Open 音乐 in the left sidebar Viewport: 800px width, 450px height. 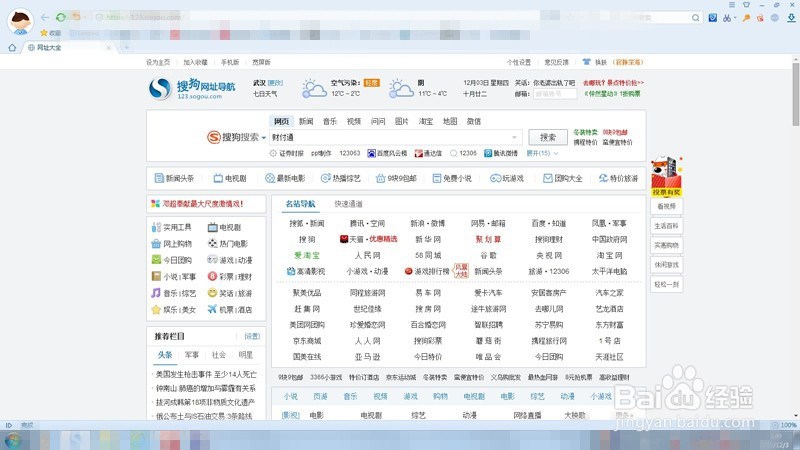click(x=169, y=293)
